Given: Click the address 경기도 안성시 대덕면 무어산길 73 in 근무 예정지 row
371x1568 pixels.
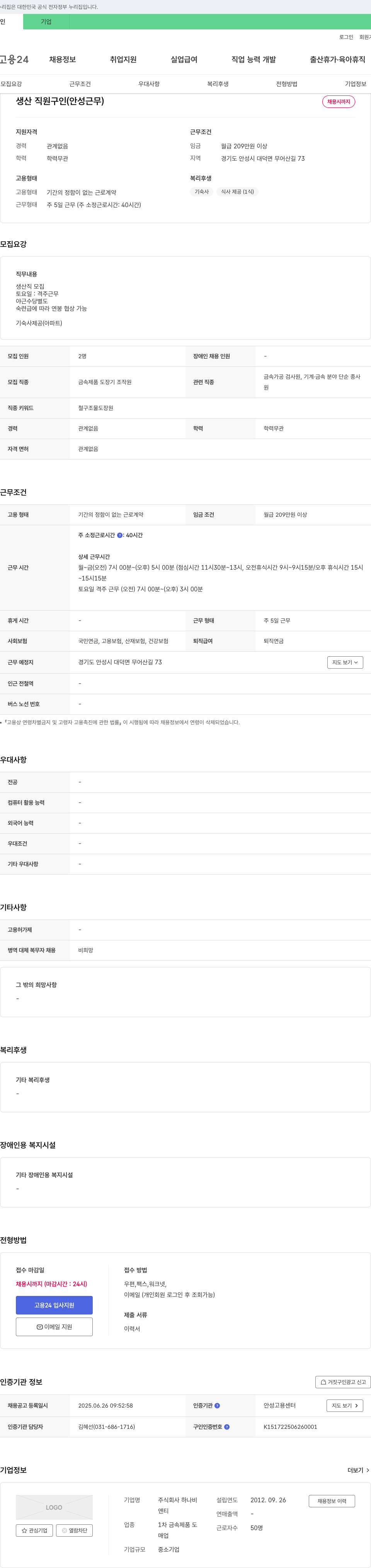Looking at the screenshot, I should click(x=120, y=662).
